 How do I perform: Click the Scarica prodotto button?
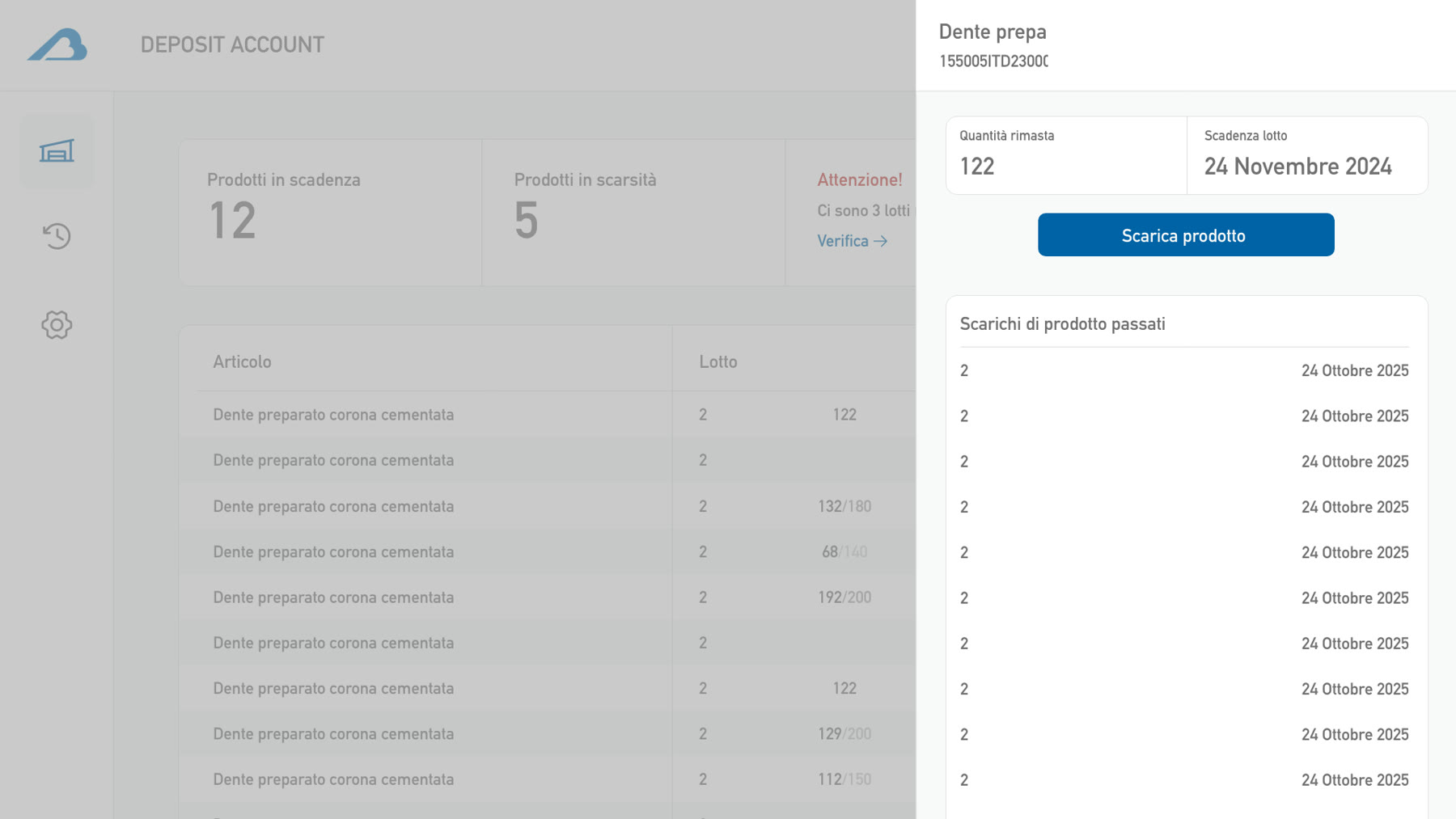[1186, 235]
